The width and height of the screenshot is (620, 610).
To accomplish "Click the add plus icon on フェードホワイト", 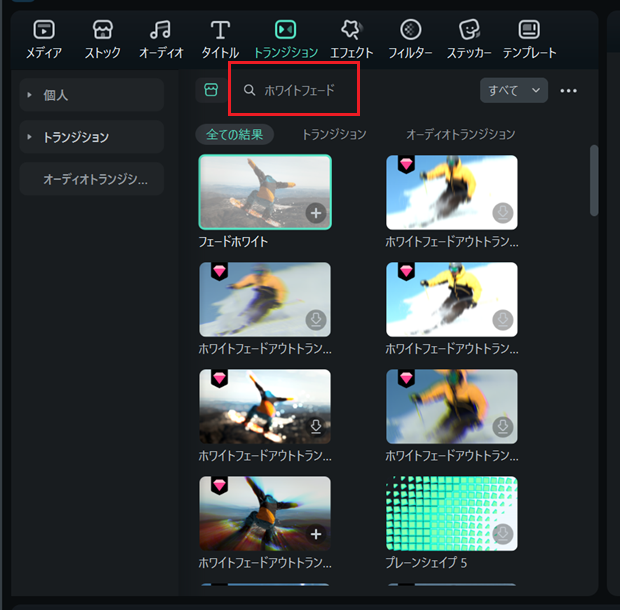I will [315, 213].
